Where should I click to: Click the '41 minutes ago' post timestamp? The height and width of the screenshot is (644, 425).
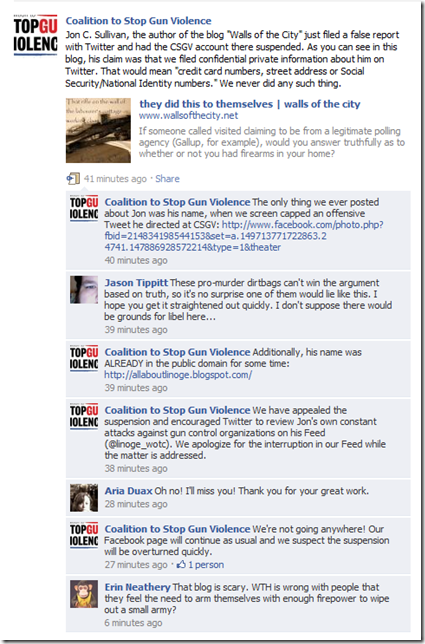(115, 179)
